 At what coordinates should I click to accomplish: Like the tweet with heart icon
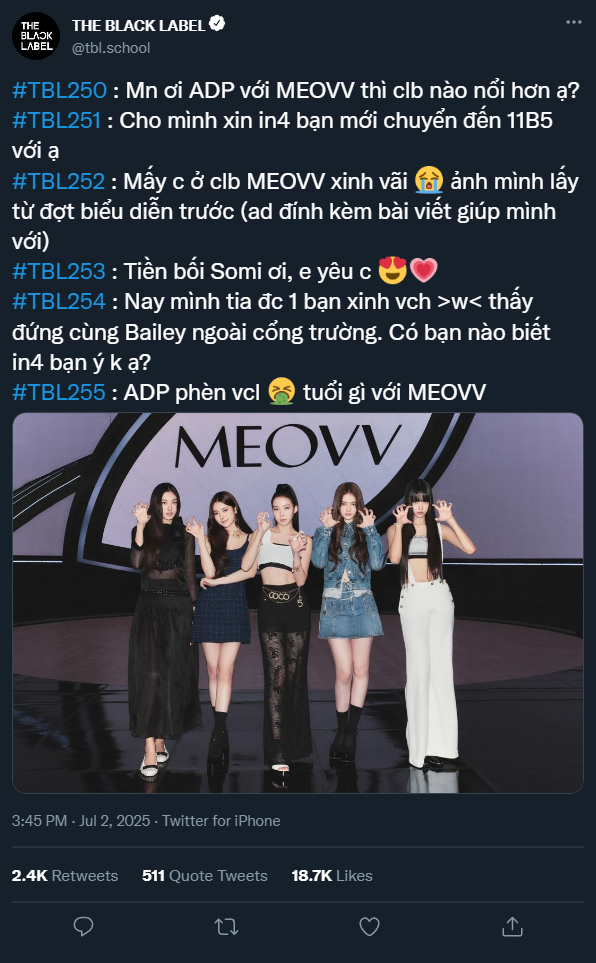click(369, 926)
